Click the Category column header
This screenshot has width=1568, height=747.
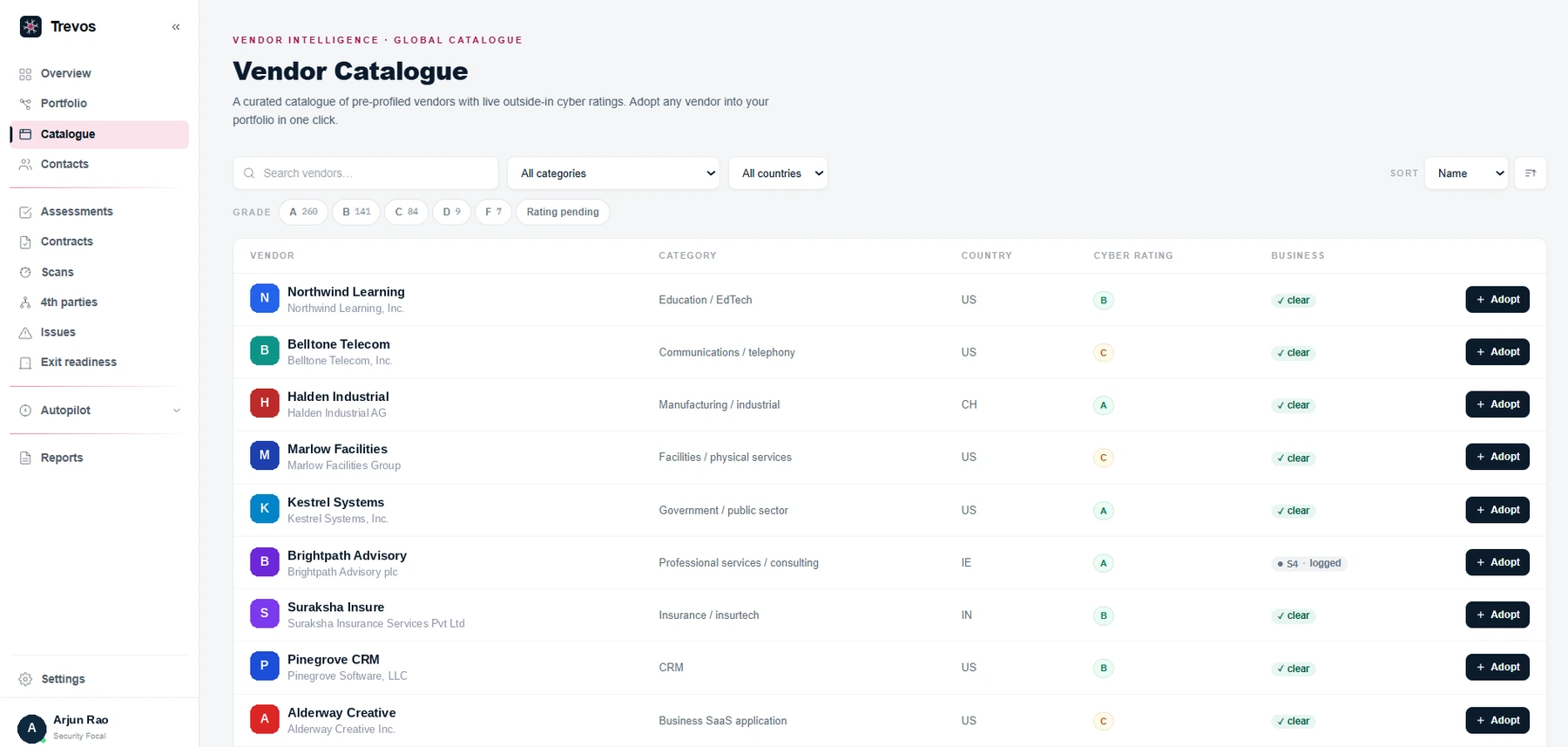click(x=687, y=255)
